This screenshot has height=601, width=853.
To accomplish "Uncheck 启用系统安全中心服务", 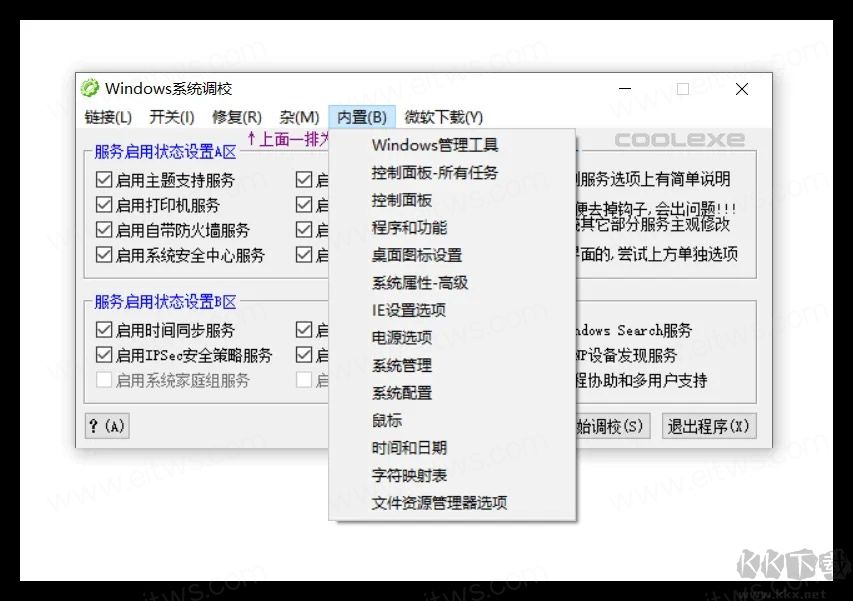I will pyautogui.click(x=105, y=254).
